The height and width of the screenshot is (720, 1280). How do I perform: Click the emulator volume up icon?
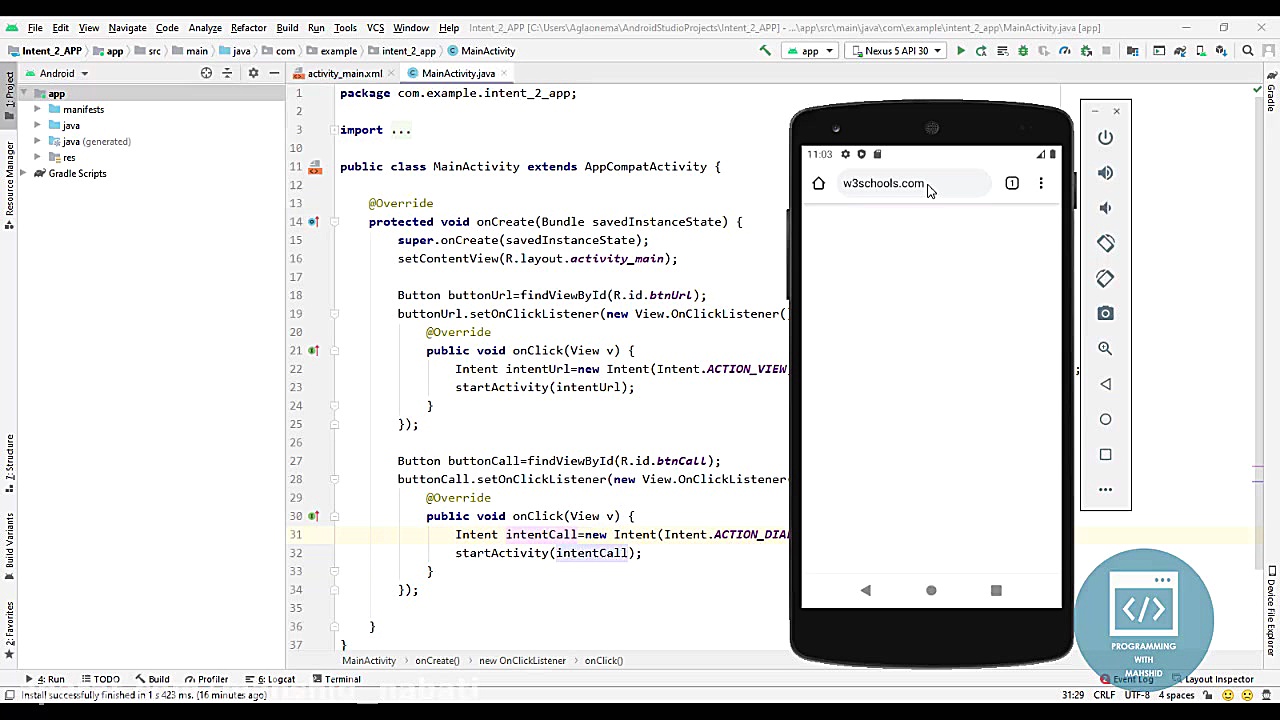[x=1105, y=173]
